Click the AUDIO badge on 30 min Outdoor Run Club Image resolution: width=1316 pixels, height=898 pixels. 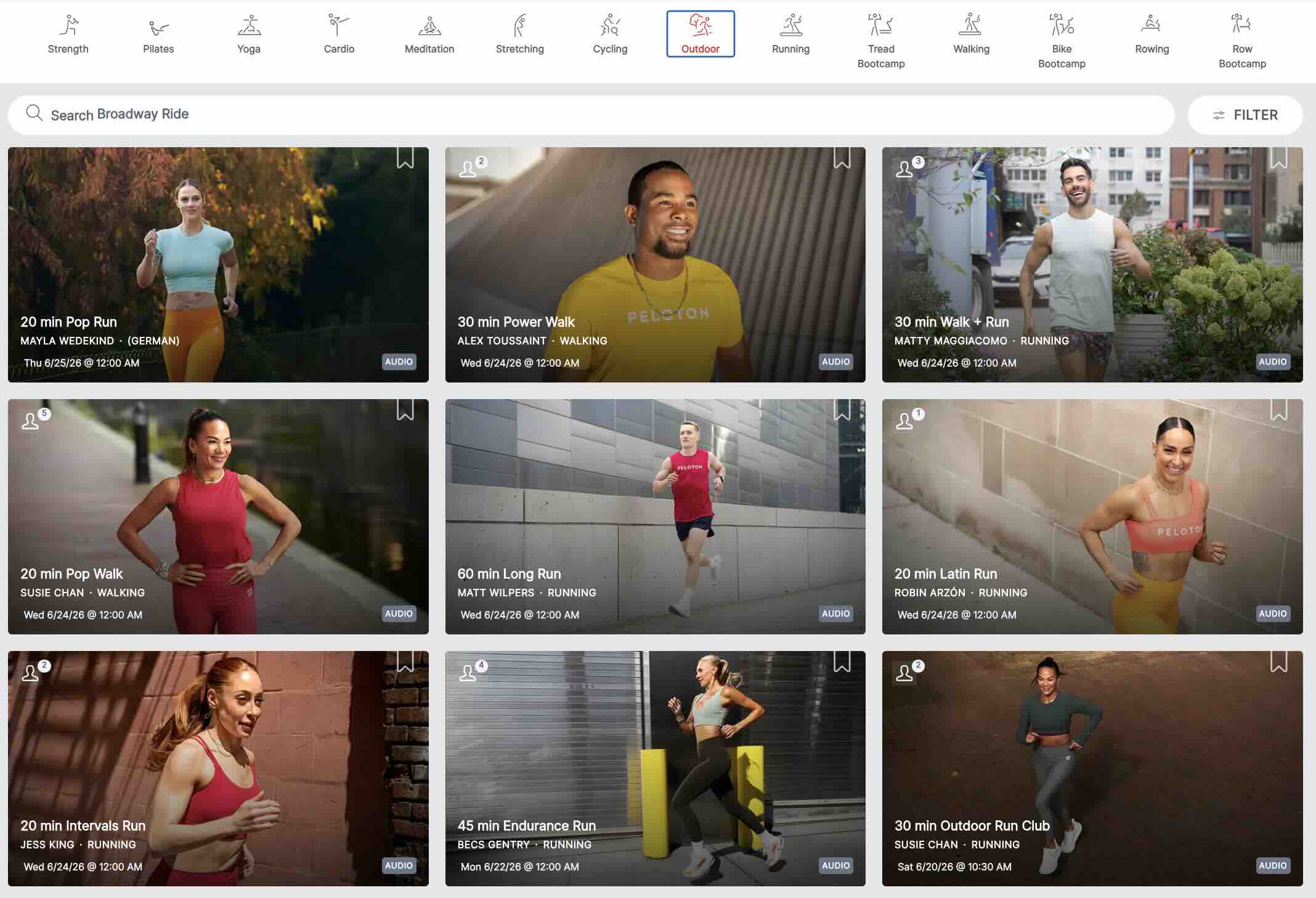point(1272,865)
